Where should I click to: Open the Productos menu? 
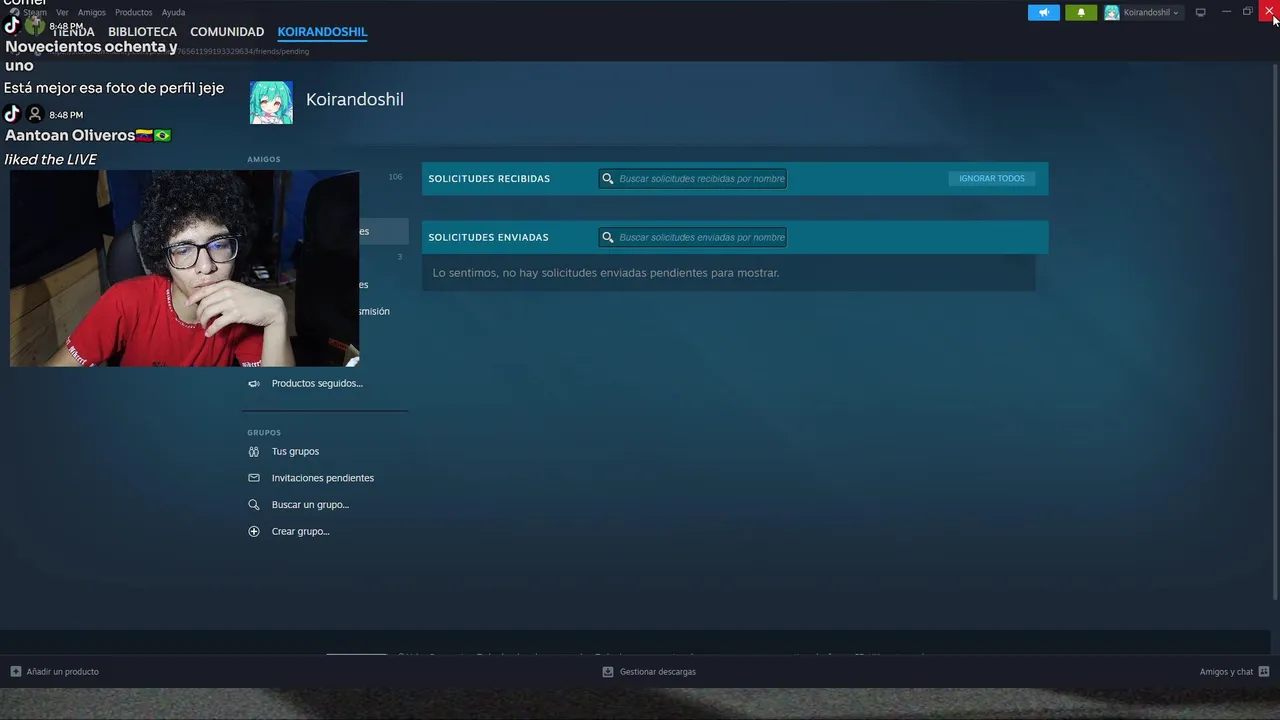pyautogui.click(x=134, y=13)
